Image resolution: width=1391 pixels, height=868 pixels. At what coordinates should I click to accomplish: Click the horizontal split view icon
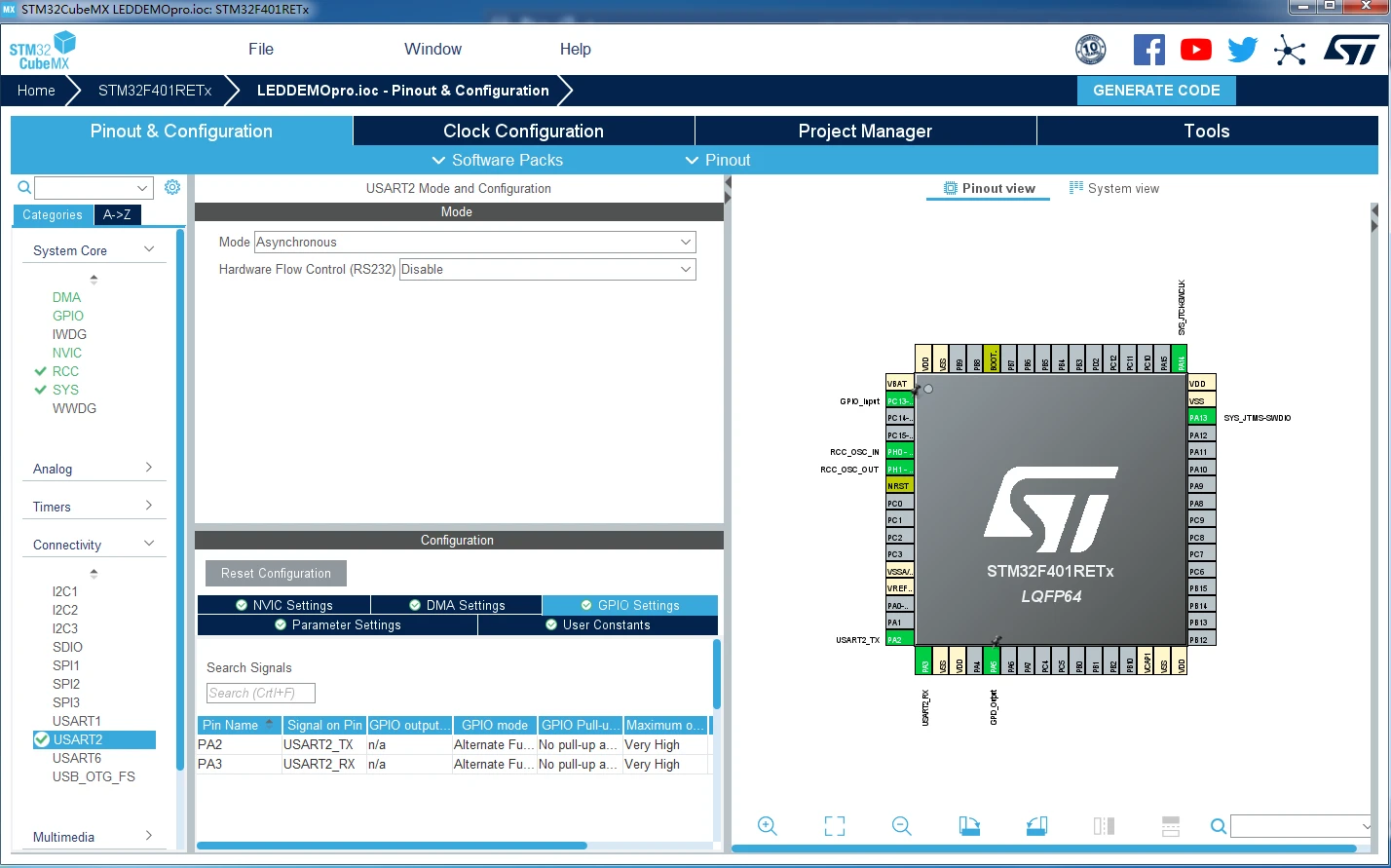point(1171,826)
